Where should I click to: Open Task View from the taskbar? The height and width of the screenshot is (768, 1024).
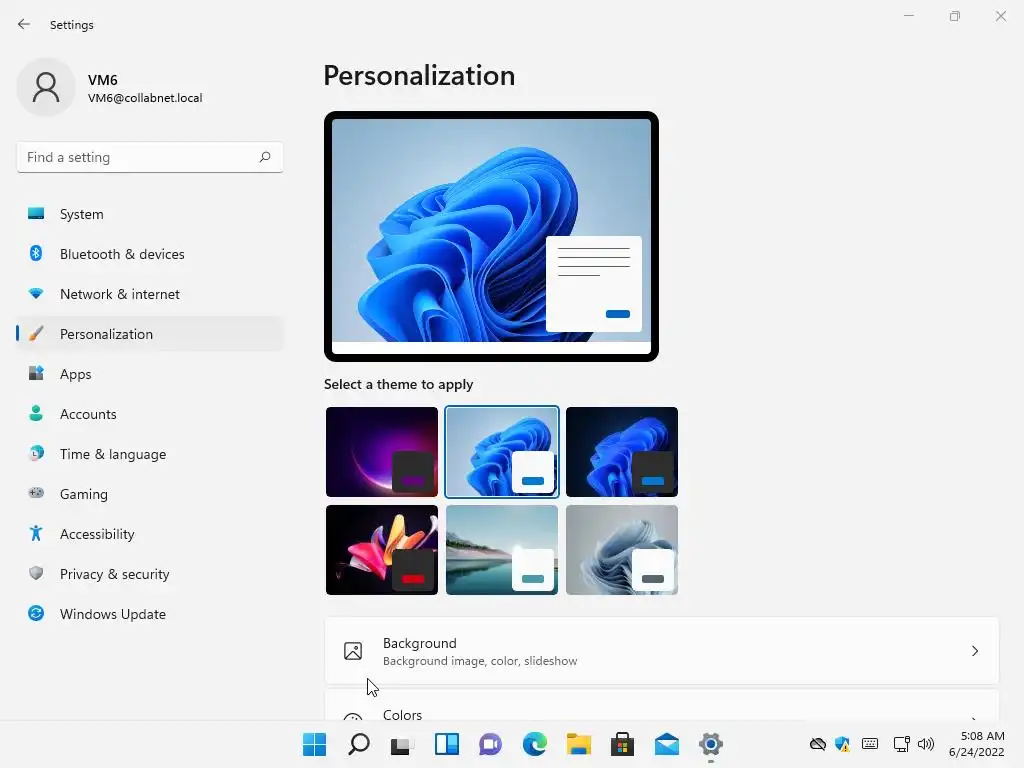point(402,744)
